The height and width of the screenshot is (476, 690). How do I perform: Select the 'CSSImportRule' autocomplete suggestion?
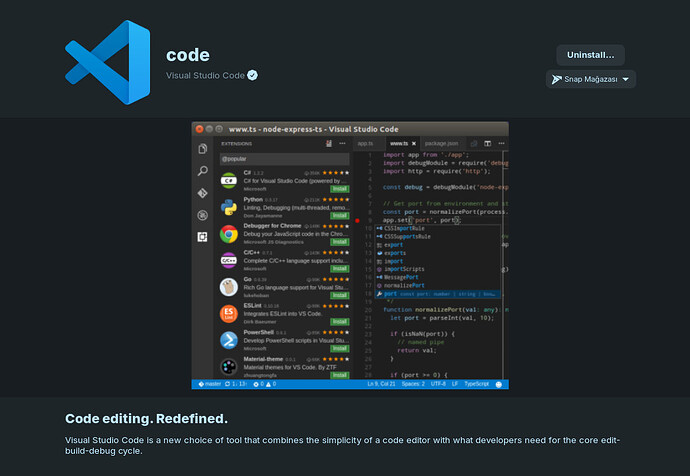coord(438,228)
